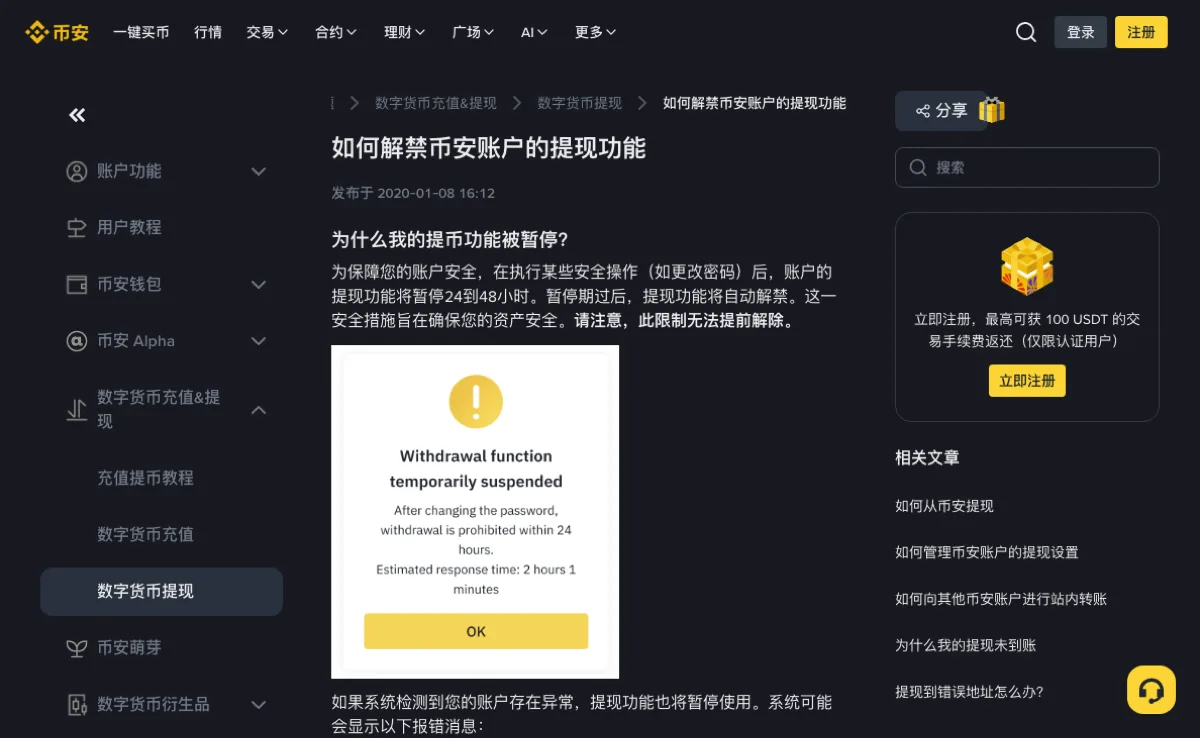
Task: Open breadcrumb link 数字货币提现
Action: coord(580,103)
